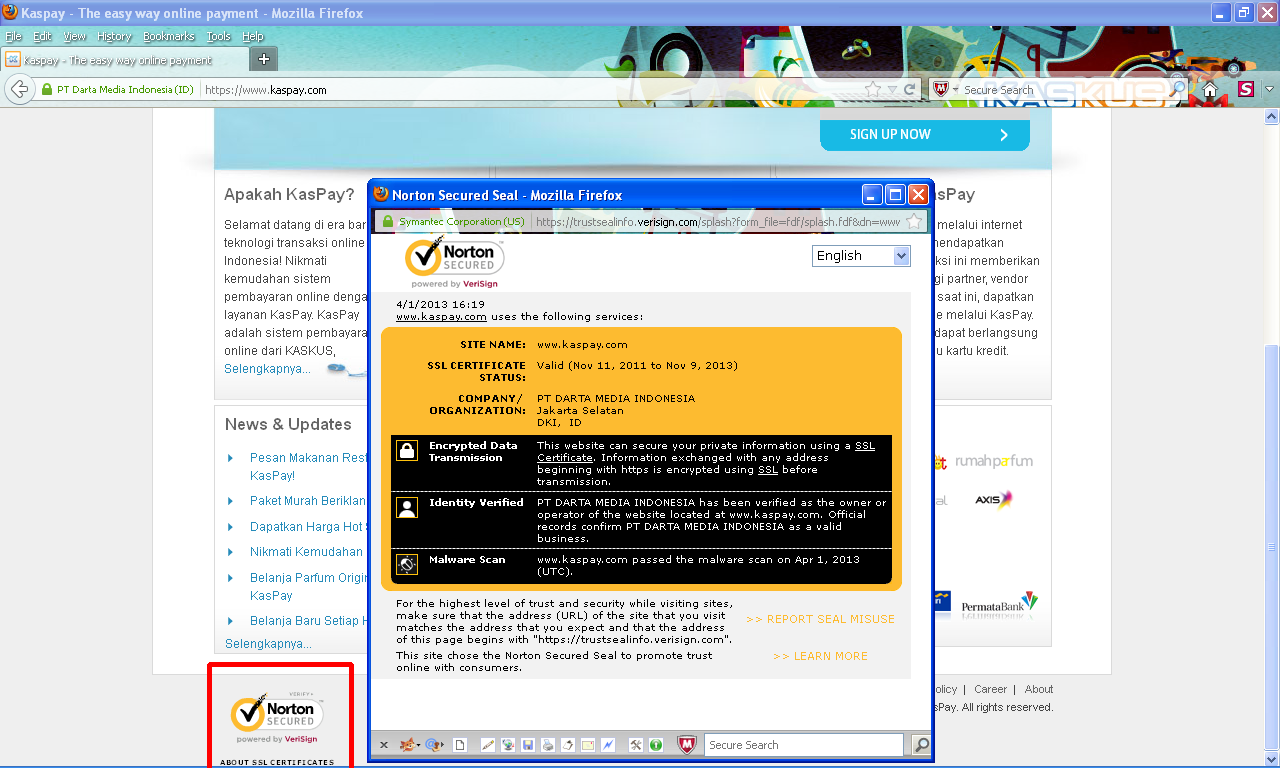Click the eraser icon in popup toolbar

pyautogui.click(x=568, y=745)
